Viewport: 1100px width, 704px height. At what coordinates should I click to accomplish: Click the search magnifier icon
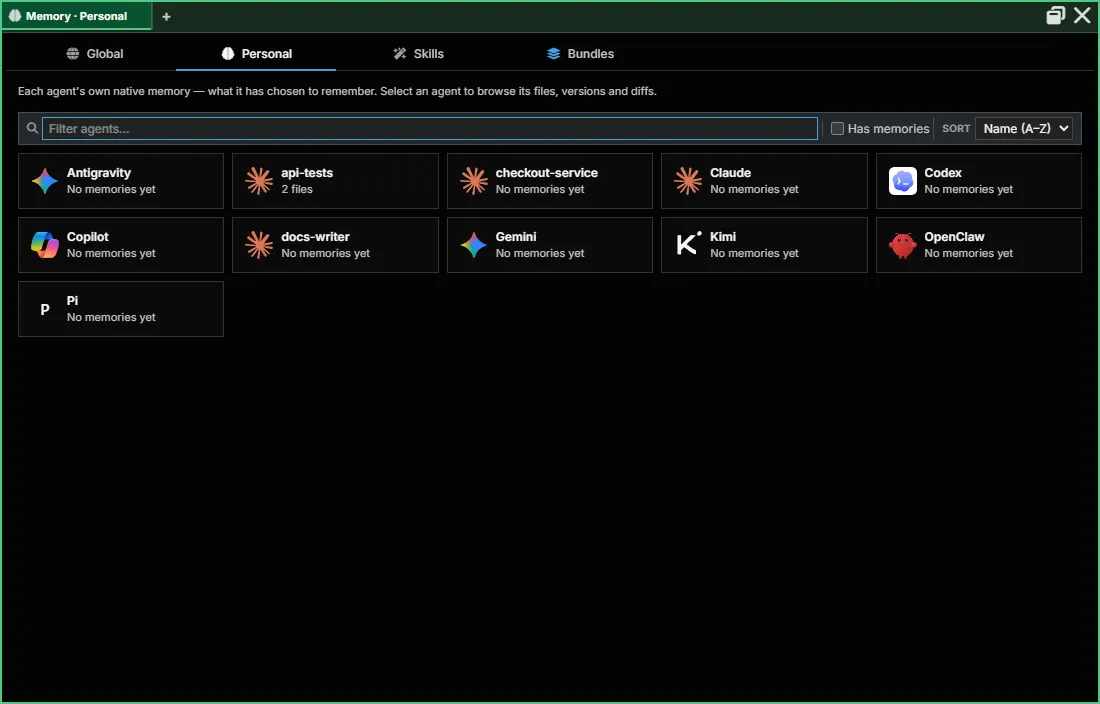coord(32,128)
